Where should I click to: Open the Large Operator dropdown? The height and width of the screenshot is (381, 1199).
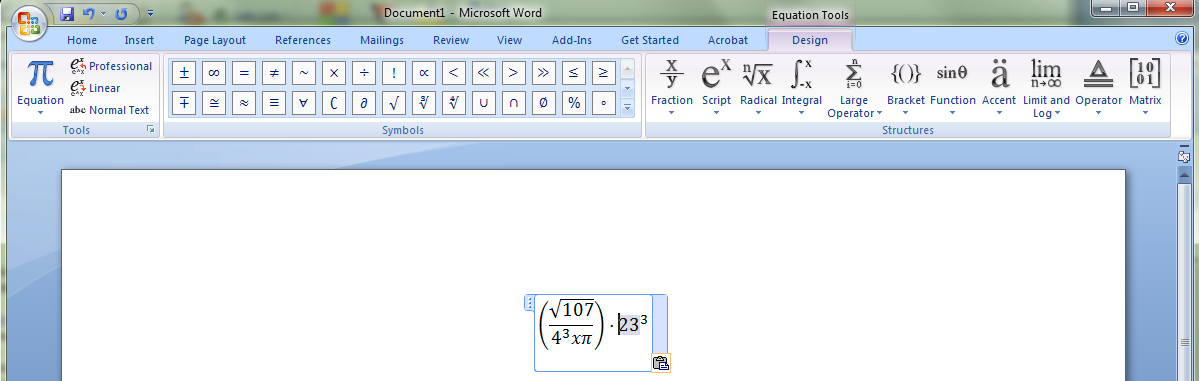(854, 89)
